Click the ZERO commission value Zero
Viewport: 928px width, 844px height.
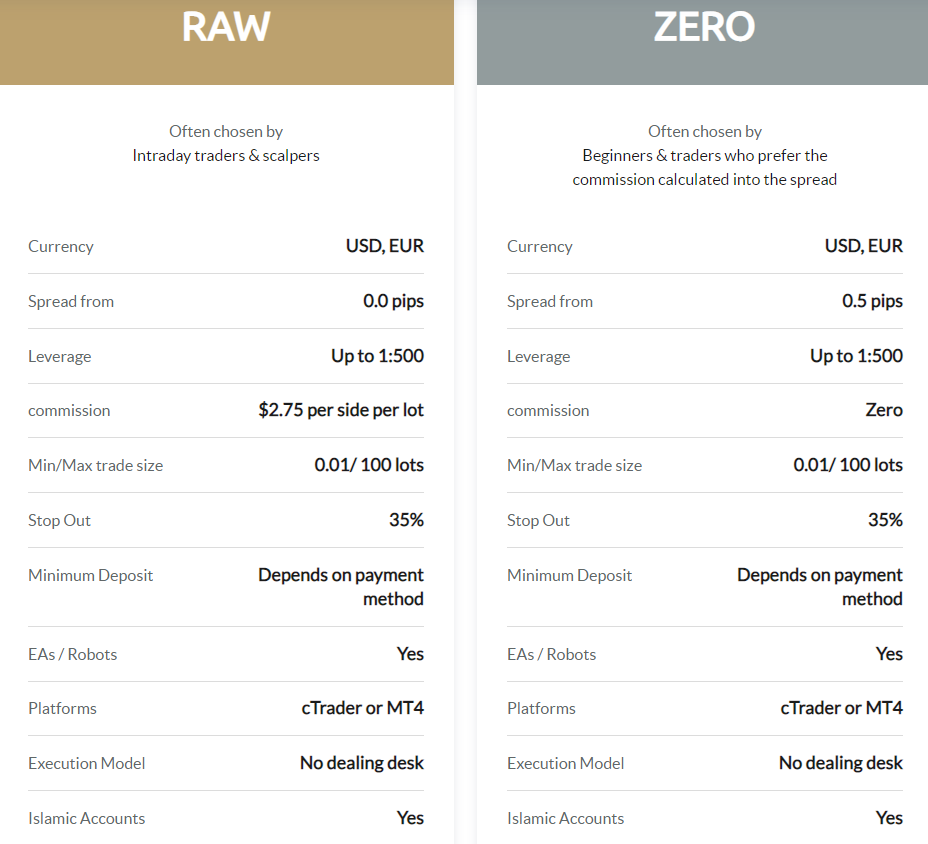coord(884,410)
